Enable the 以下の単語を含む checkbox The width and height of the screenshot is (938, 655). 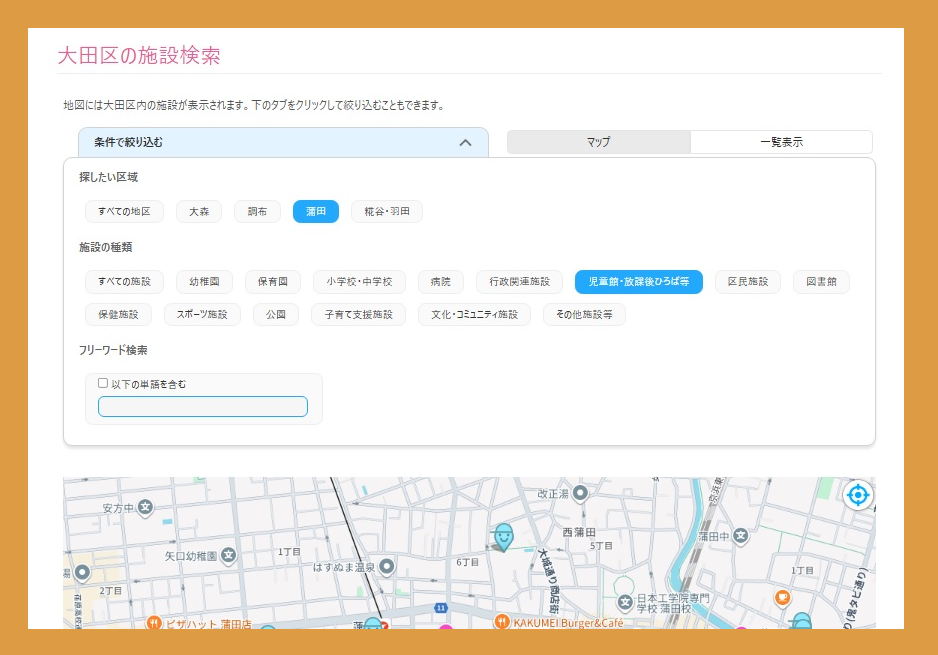click(x=103, y=383)
